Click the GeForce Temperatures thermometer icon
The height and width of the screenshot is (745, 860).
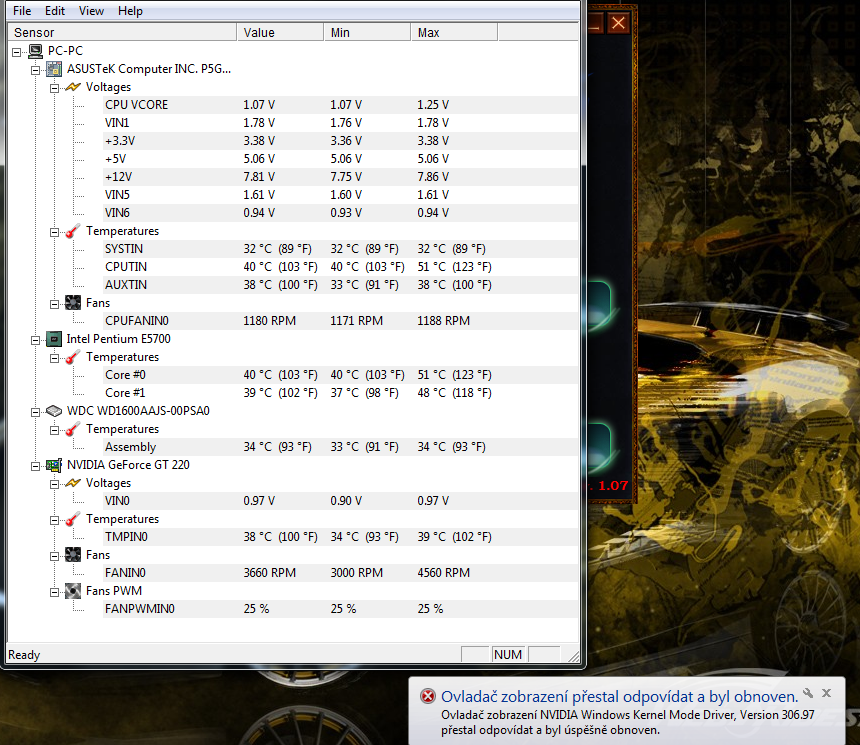73,519
